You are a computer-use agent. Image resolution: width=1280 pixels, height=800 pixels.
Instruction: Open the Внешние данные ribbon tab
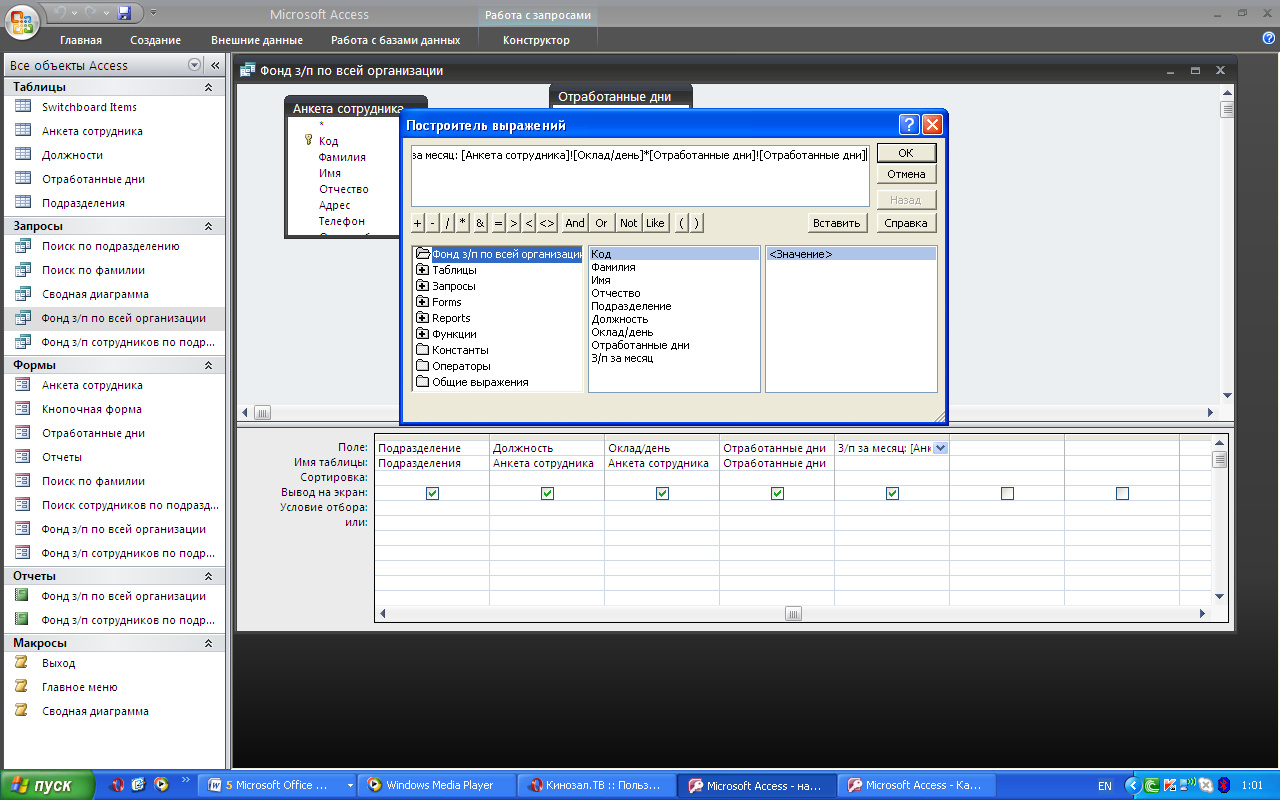pos(257,40)
